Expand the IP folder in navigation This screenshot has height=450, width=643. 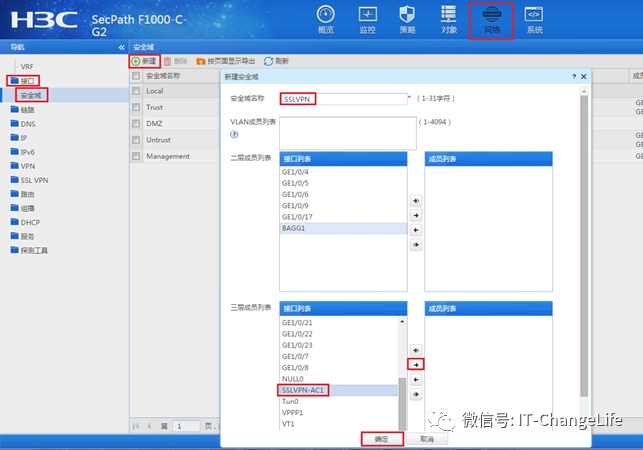point(19,138)
